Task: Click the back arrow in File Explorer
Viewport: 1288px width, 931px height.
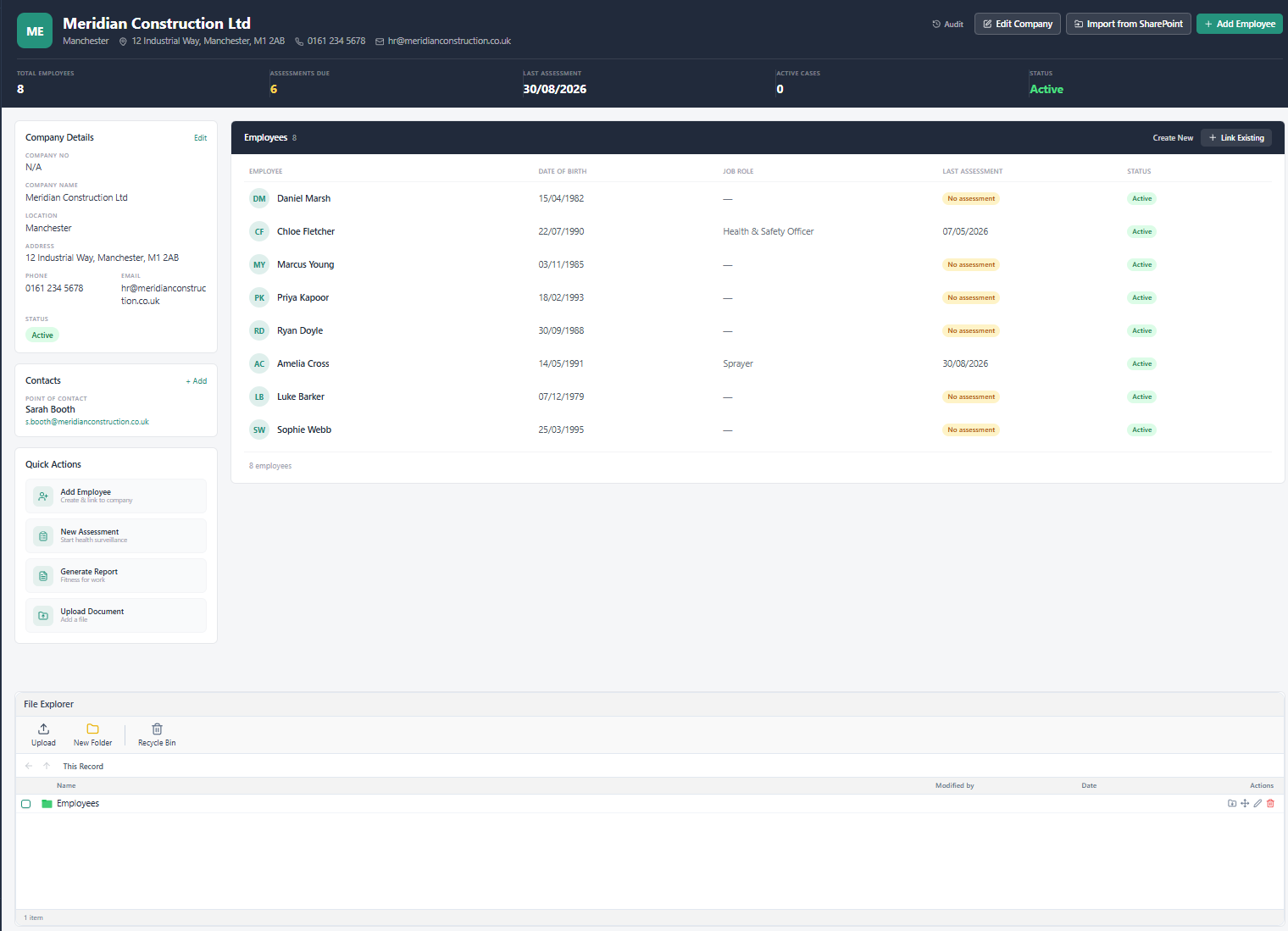Action: point(29,766)
